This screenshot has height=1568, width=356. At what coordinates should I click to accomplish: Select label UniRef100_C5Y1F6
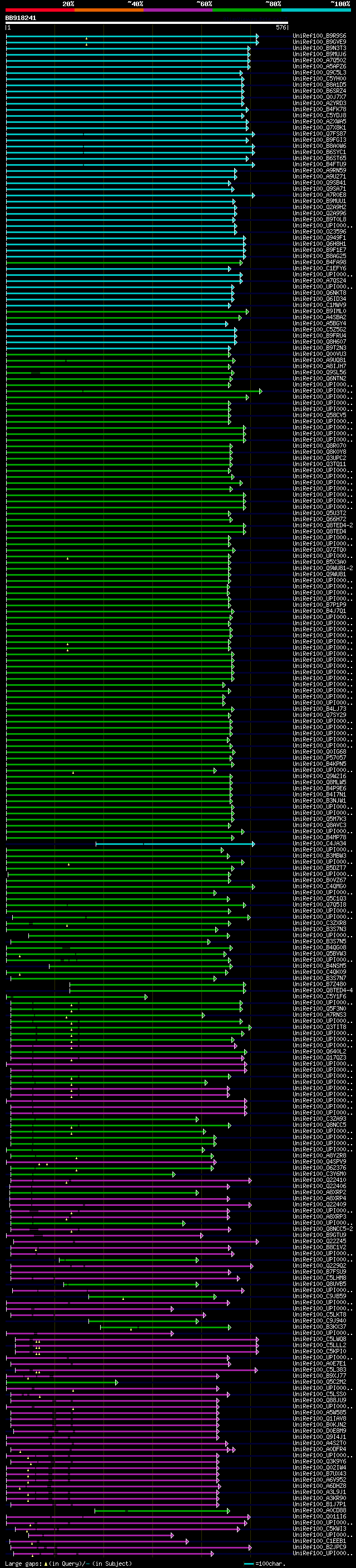319,996
